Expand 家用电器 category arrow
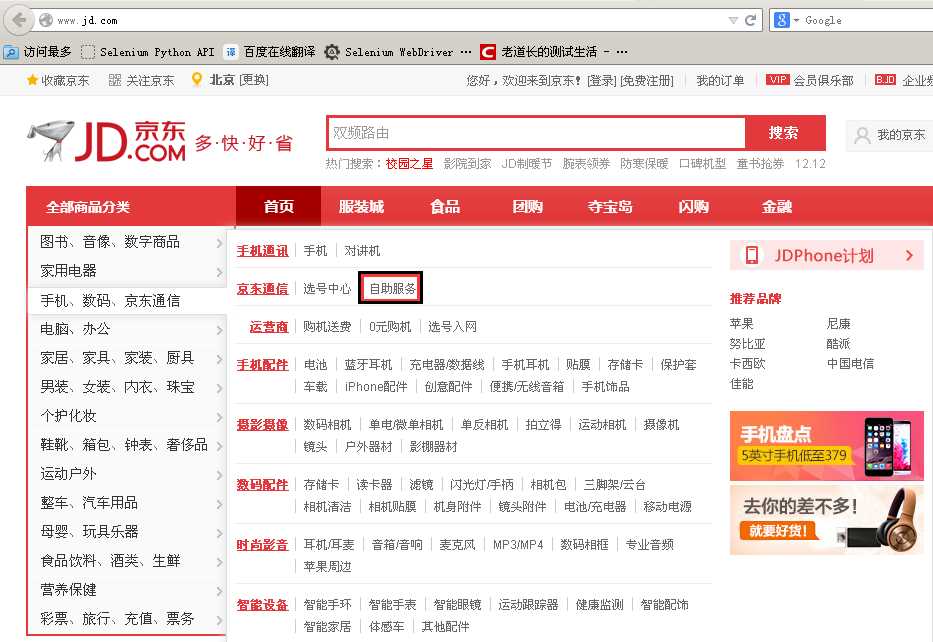Viewport: 933px width, 642px height. pyautogui.click(x=219, y=272)
